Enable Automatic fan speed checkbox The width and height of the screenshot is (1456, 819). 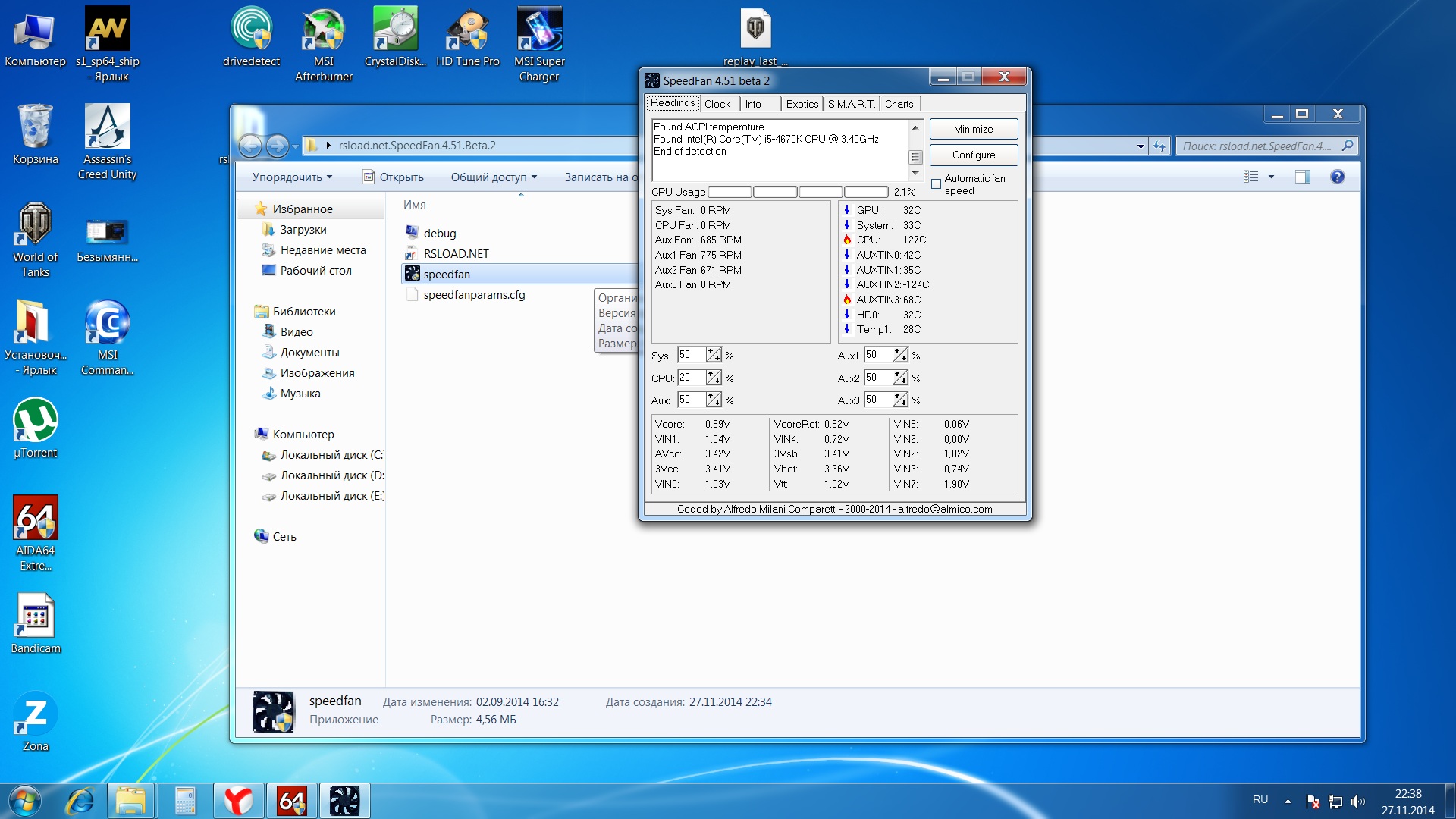tap(937, 184)
